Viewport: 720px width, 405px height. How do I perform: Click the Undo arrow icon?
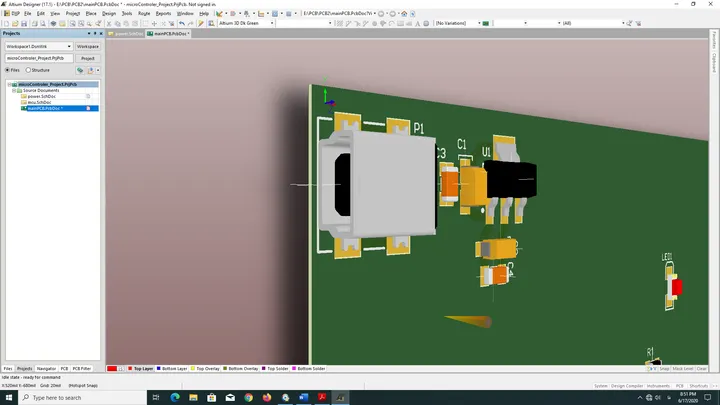182,23
